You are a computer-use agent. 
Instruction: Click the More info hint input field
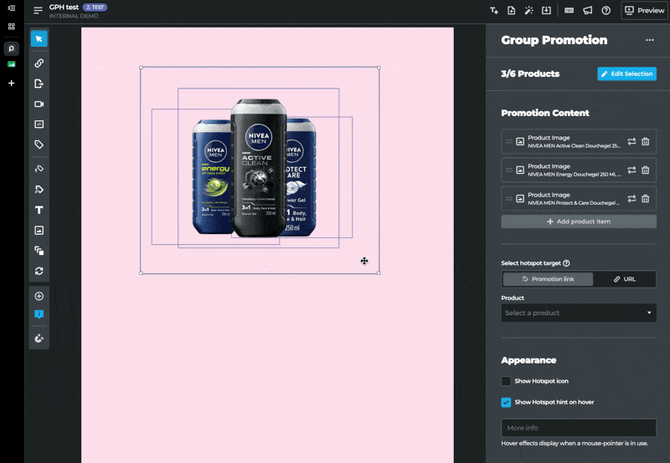579,428
